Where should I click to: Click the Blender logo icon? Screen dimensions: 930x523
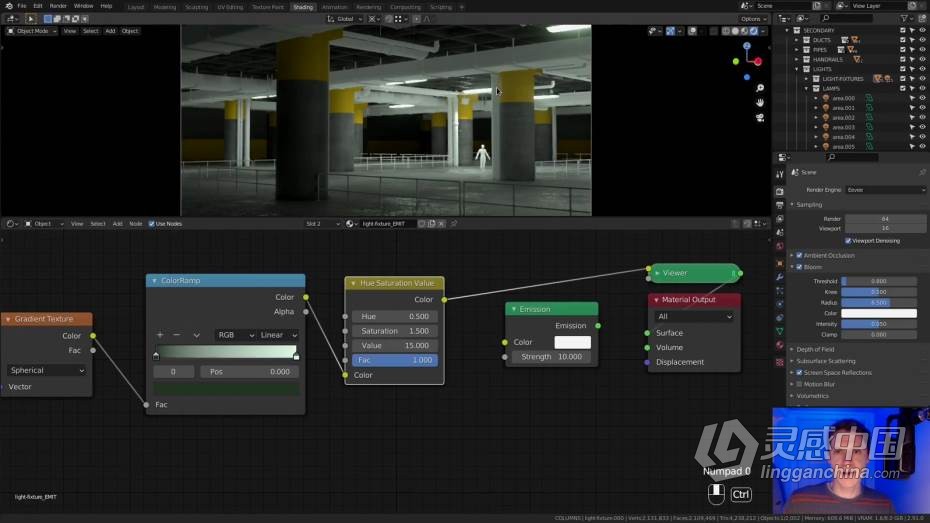click(8, 6)
